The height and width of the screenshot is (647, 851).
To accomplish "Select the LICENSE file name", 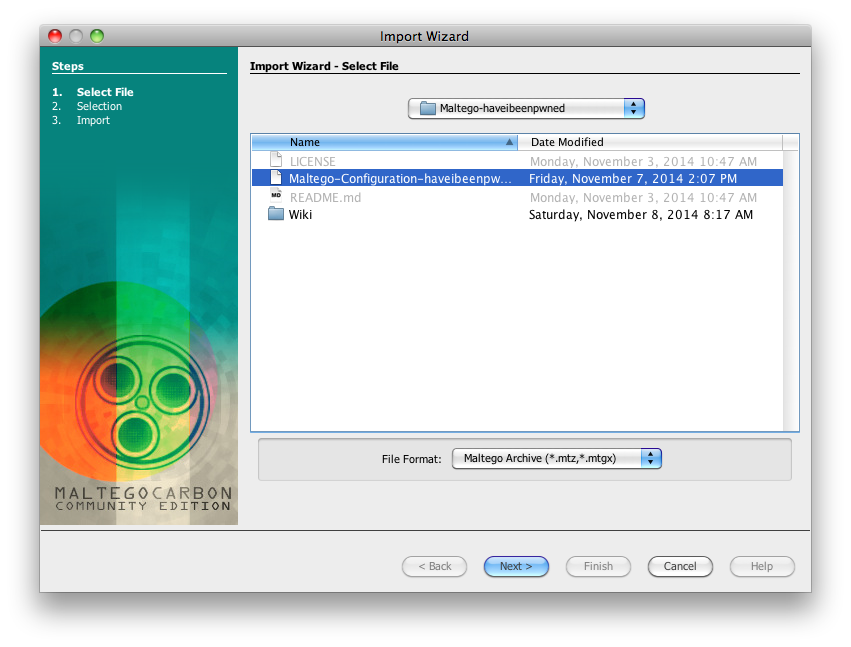I will pyautogui.click(x=313, y=161).
